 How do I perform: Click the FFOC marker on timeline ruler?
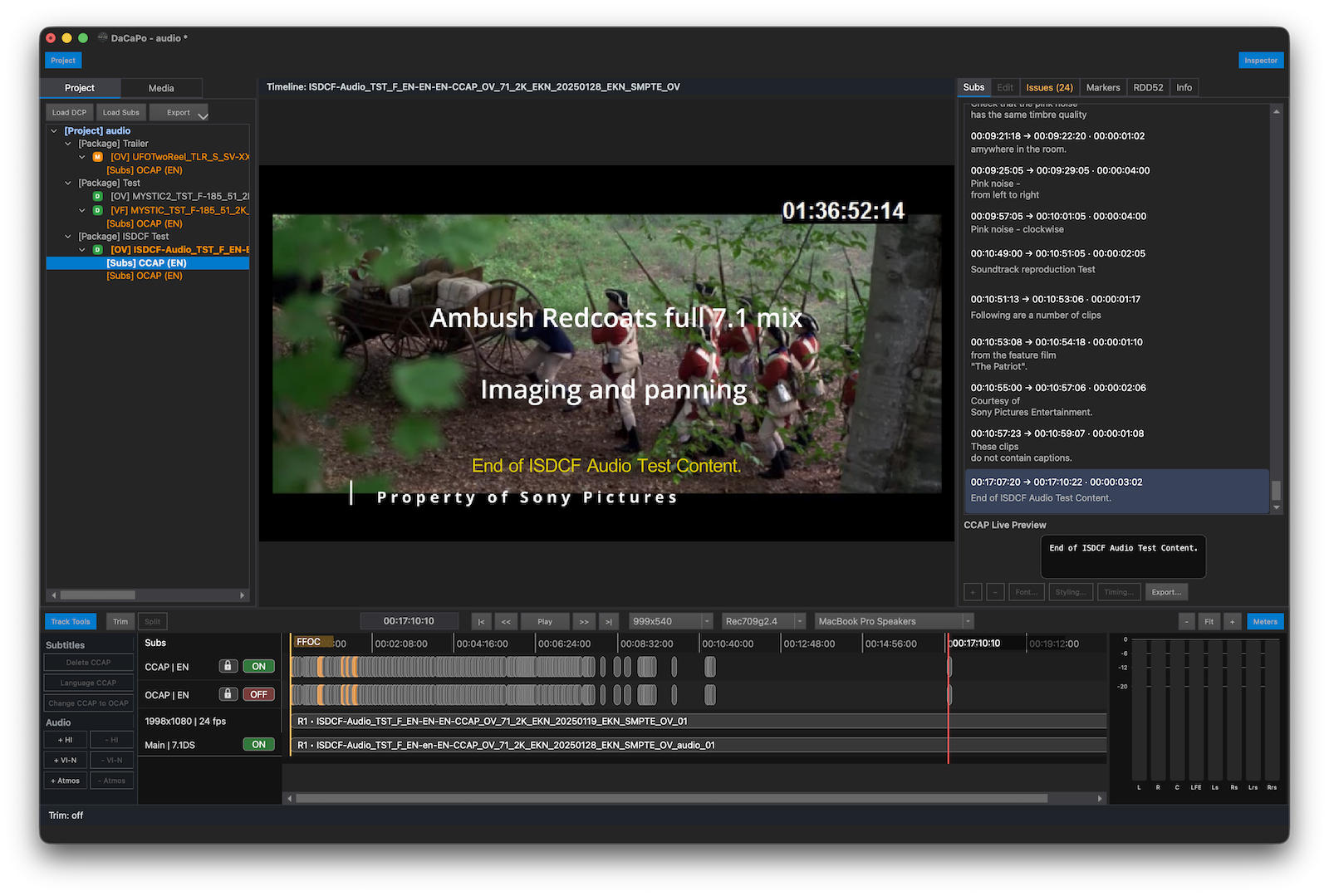point(313,642)
